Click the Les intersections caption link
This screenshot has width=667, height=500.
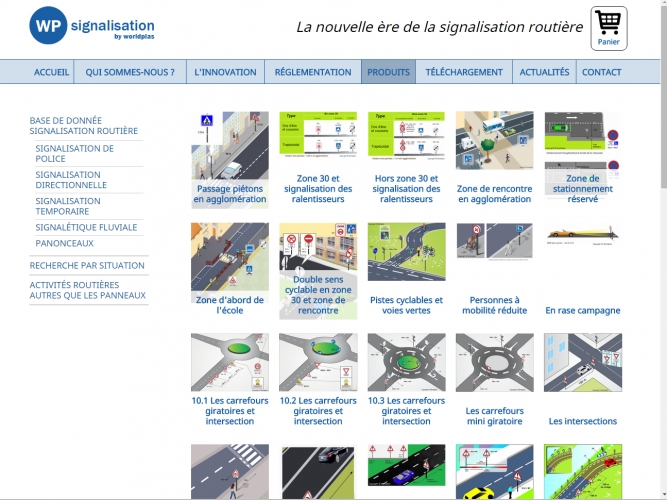(x=583, y=421)
